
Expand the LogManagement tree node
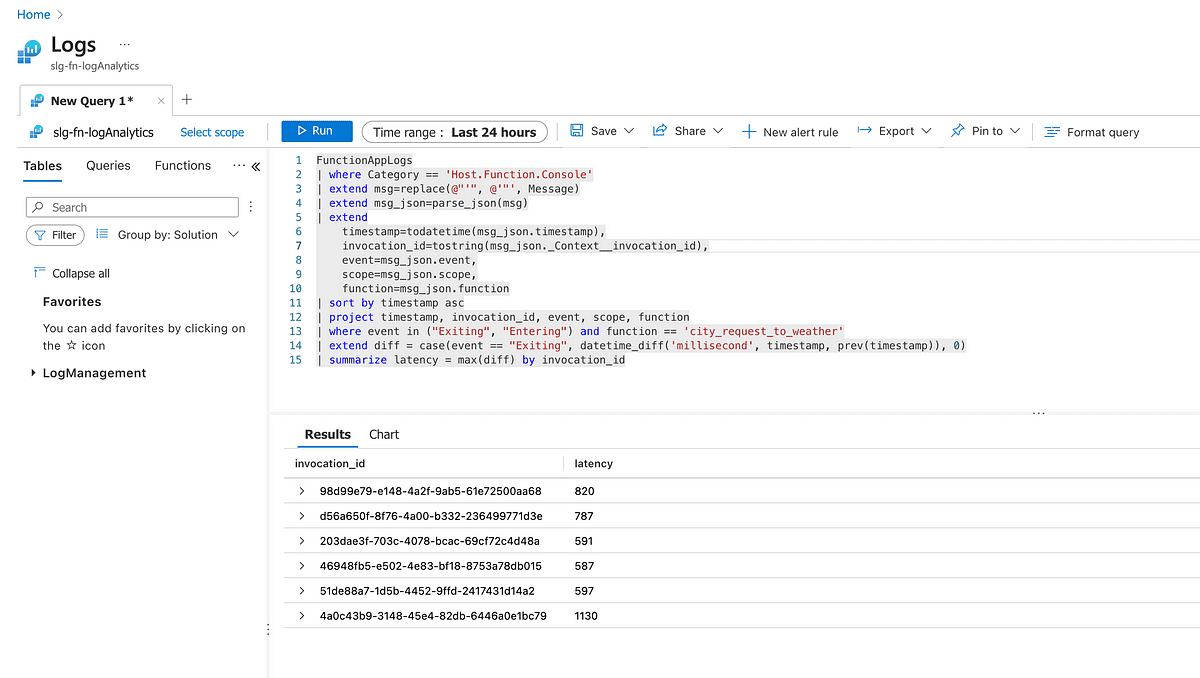click(x=35, y=373)
